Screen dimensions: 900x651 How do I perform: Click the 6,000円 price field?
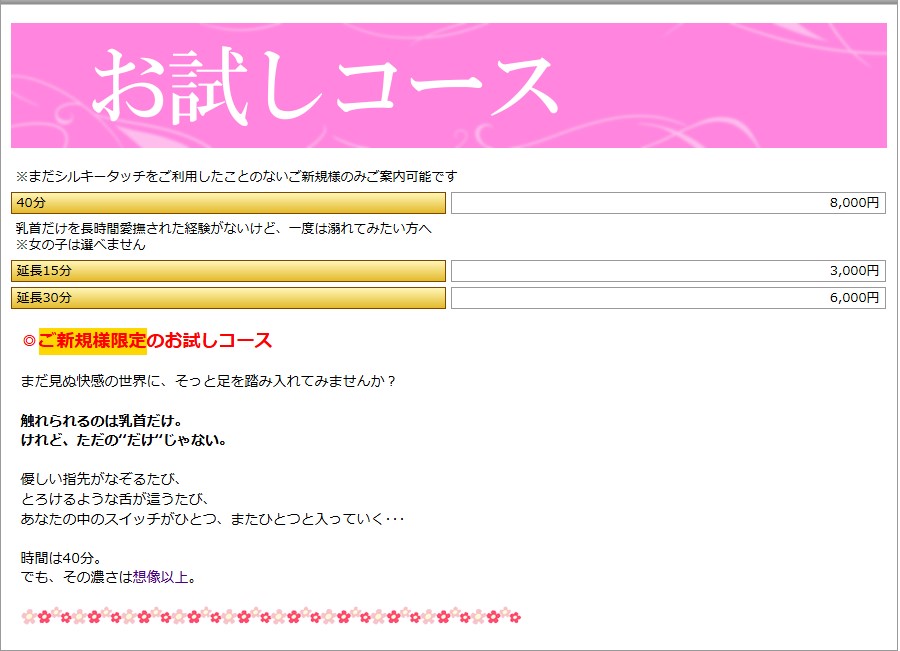668,298
